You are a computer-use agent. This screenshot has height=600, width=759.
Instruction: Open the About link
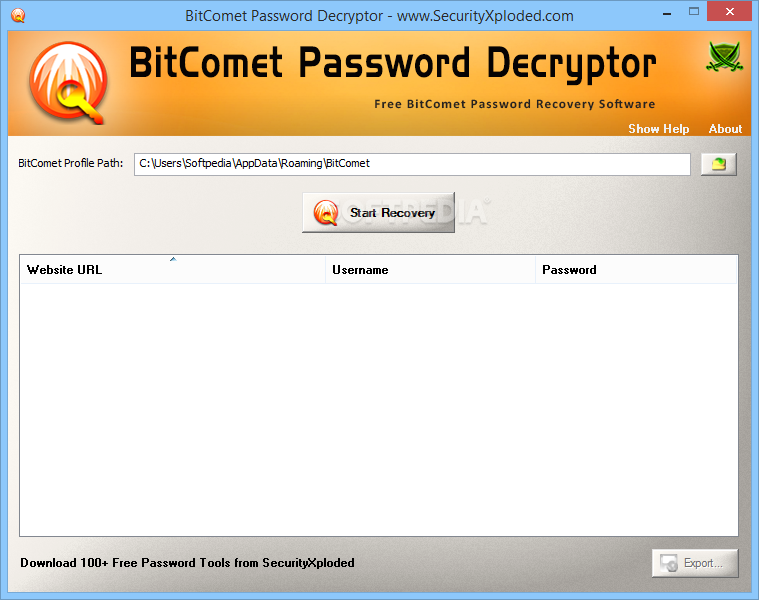point(725,129)
